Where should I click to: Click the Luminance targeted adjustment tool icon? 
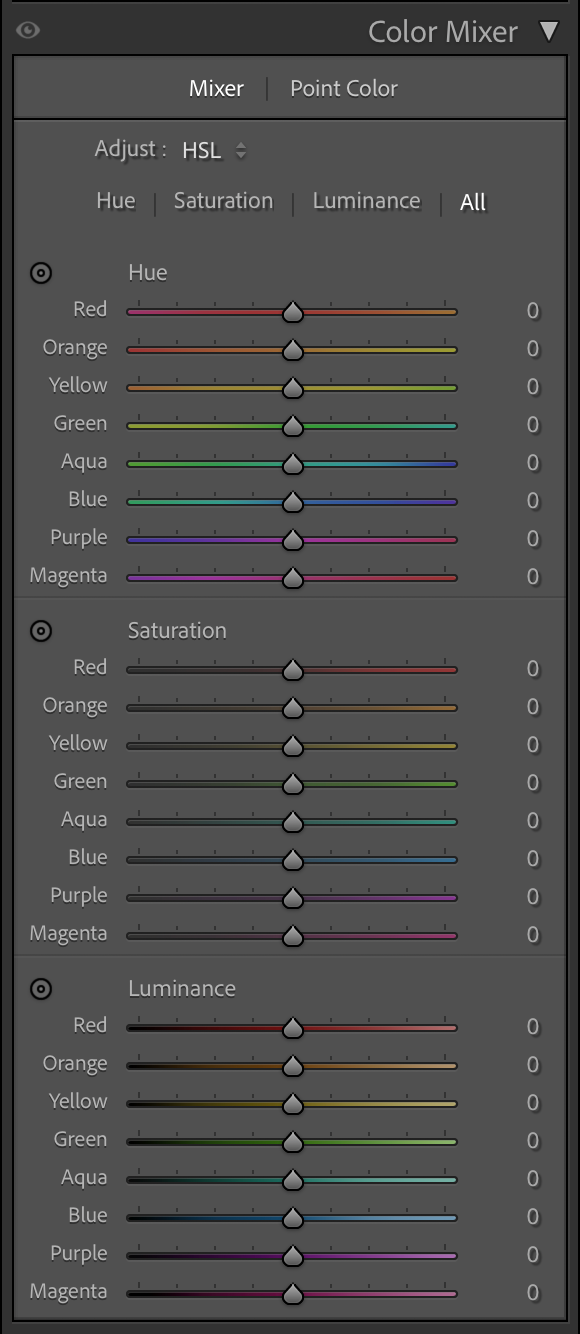pyautogui.click(x=40, y=988)
